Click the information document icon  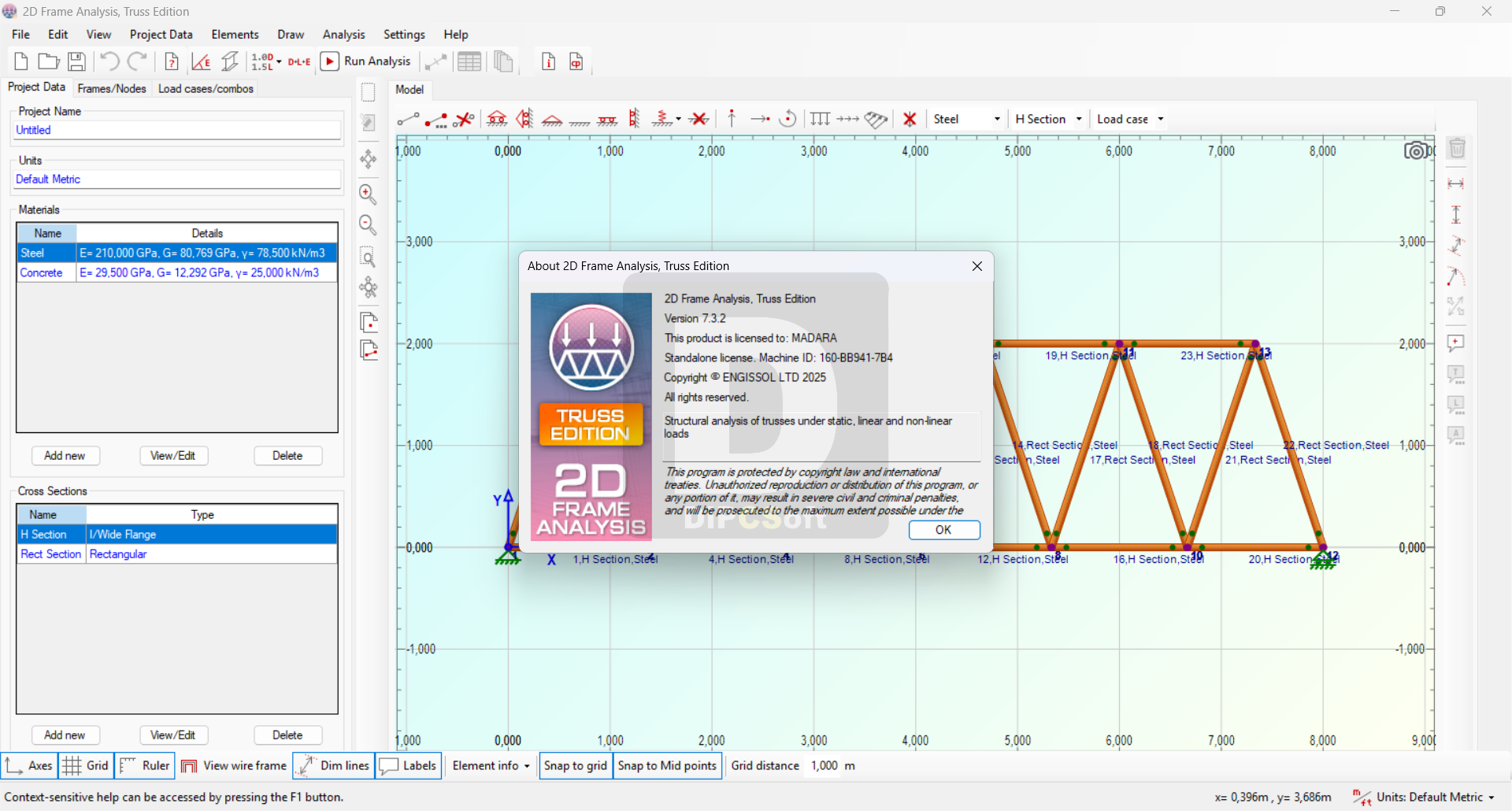coord(549,61)
